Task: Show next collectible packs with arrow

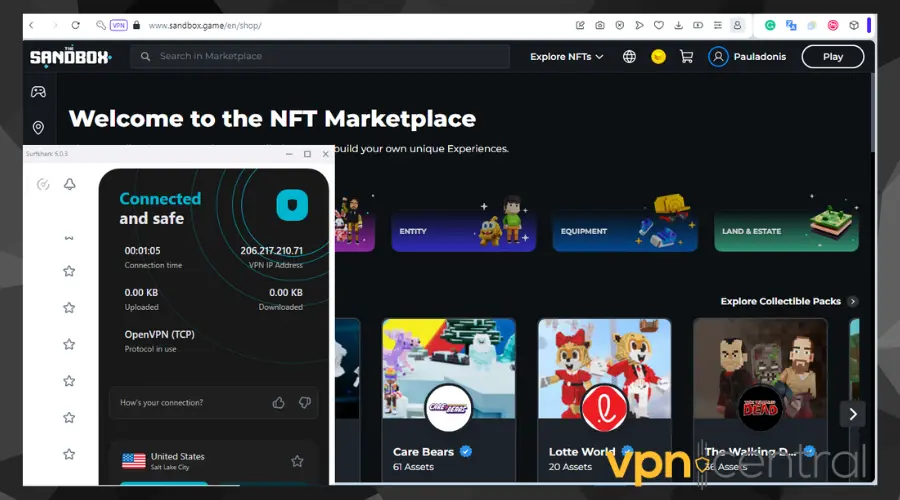Action: point(853,414)
